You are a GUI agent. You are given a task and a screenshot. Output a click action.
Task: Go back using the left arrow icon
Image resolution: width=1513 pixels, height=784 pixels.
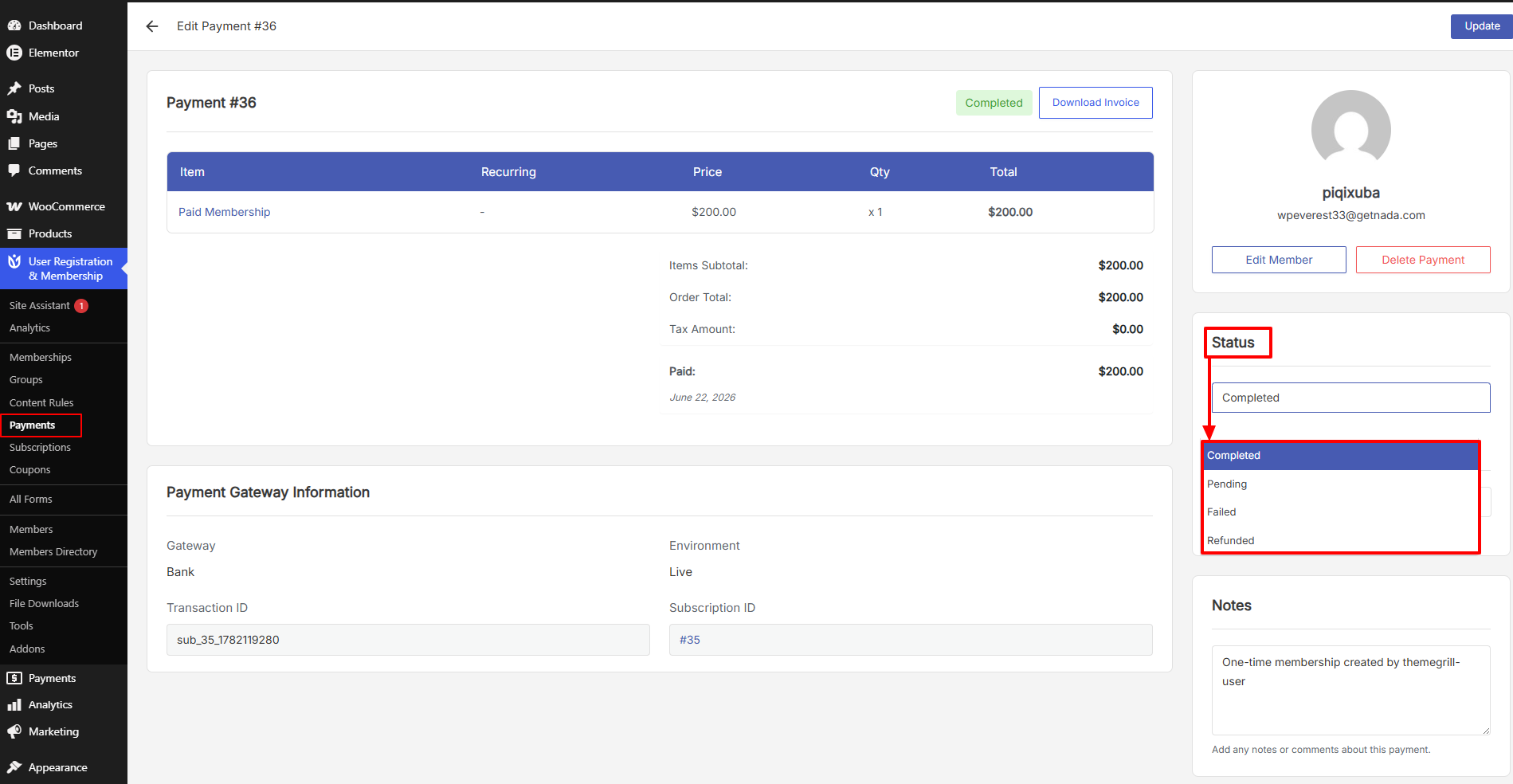click(152, 26)
